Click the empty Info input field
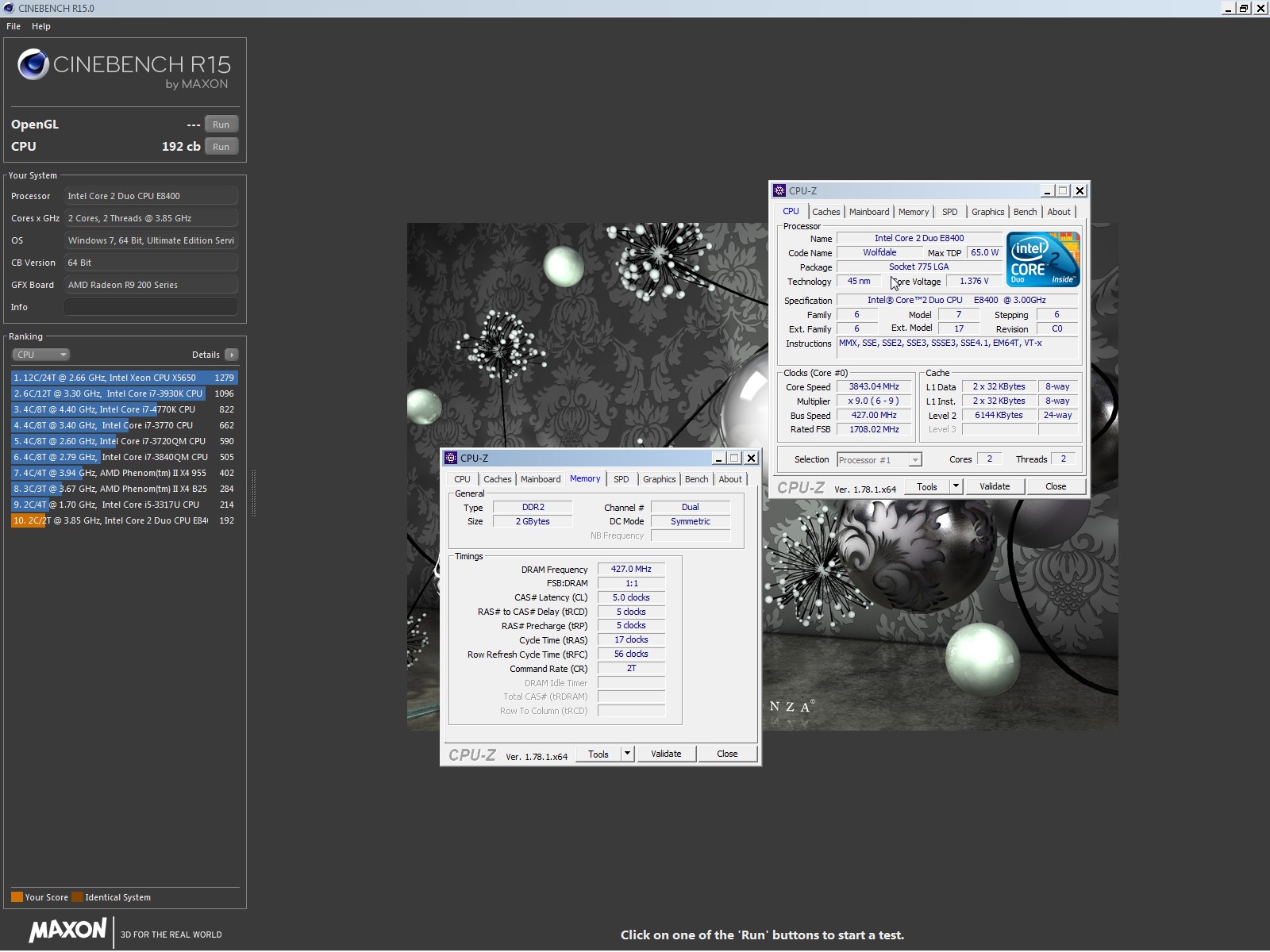Screen dimensions: 1270x952 click(151, 307)
